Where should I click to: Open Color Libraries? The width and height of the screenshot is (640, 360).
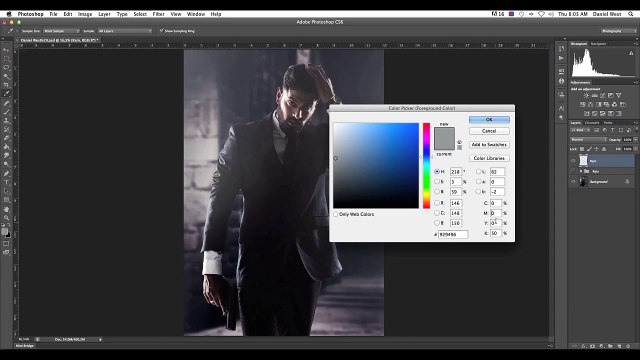pyautogui.click(x=489, y=158)
